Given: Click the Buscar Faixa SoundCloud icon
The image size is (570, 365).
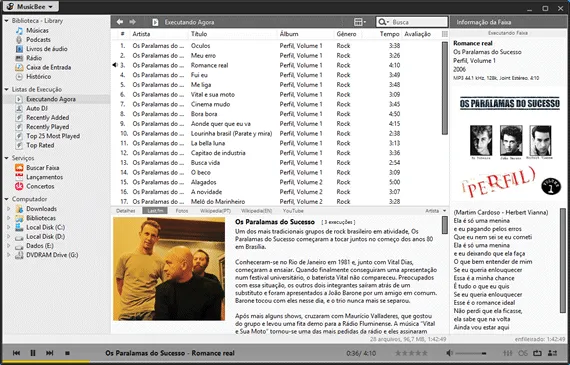Looking at the screenshot, I should [19, 168].
